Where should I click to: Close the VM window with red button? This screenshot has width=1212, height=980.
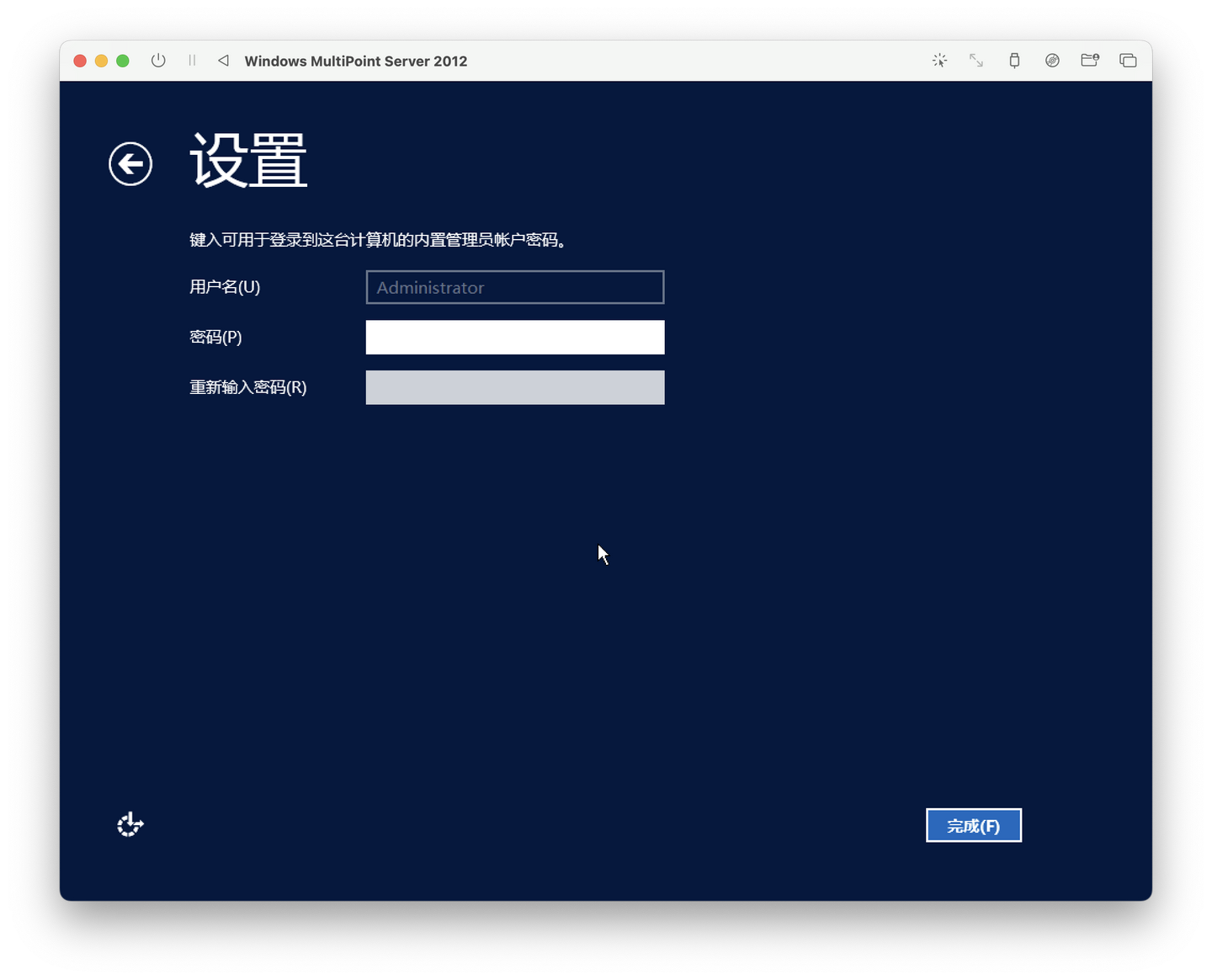80,61
